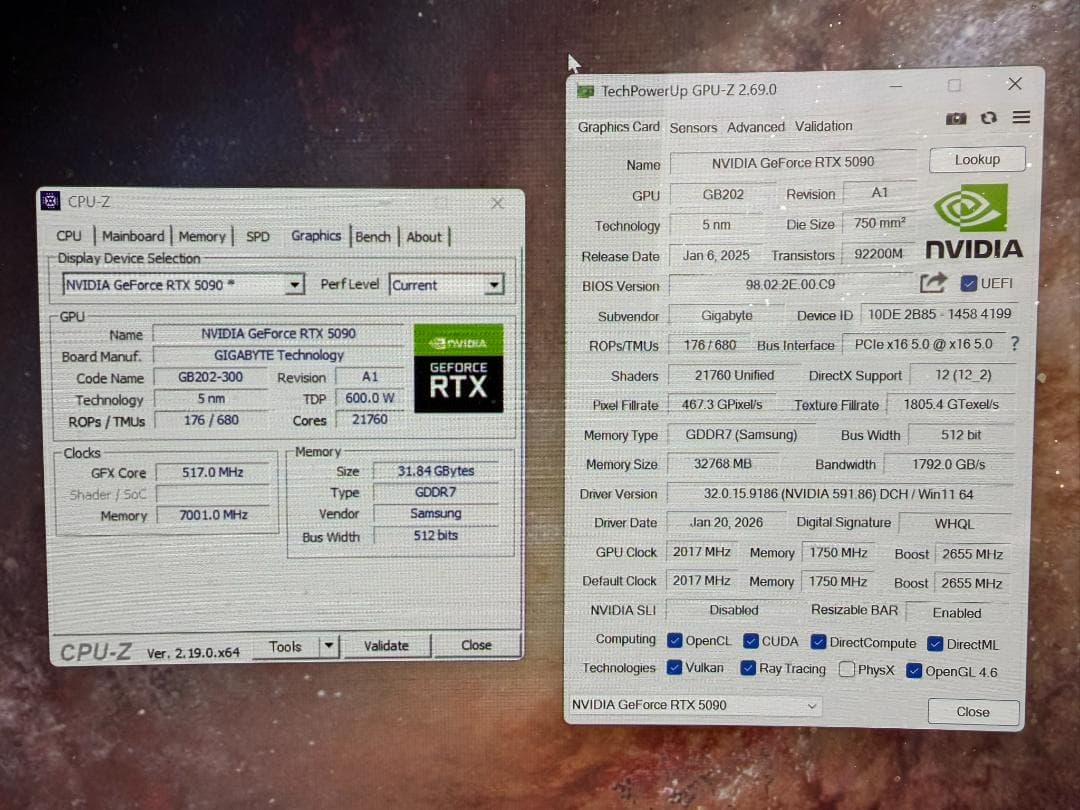Screen dimensions: 1080x810
Task: Click the GFX Core clock 517.0 MHz
Action: (213, 472)
